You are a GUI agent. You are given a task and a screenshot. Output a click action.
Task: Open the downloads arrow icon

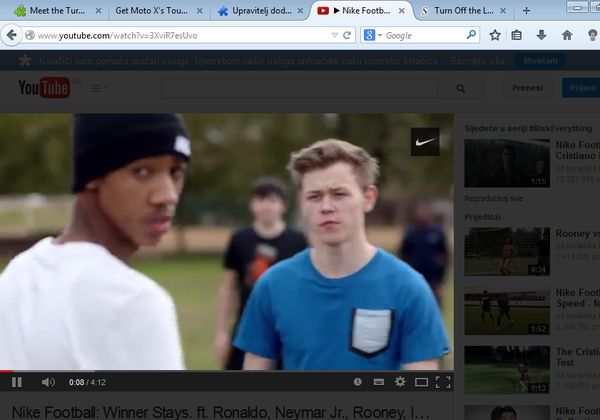coord(541,36)
